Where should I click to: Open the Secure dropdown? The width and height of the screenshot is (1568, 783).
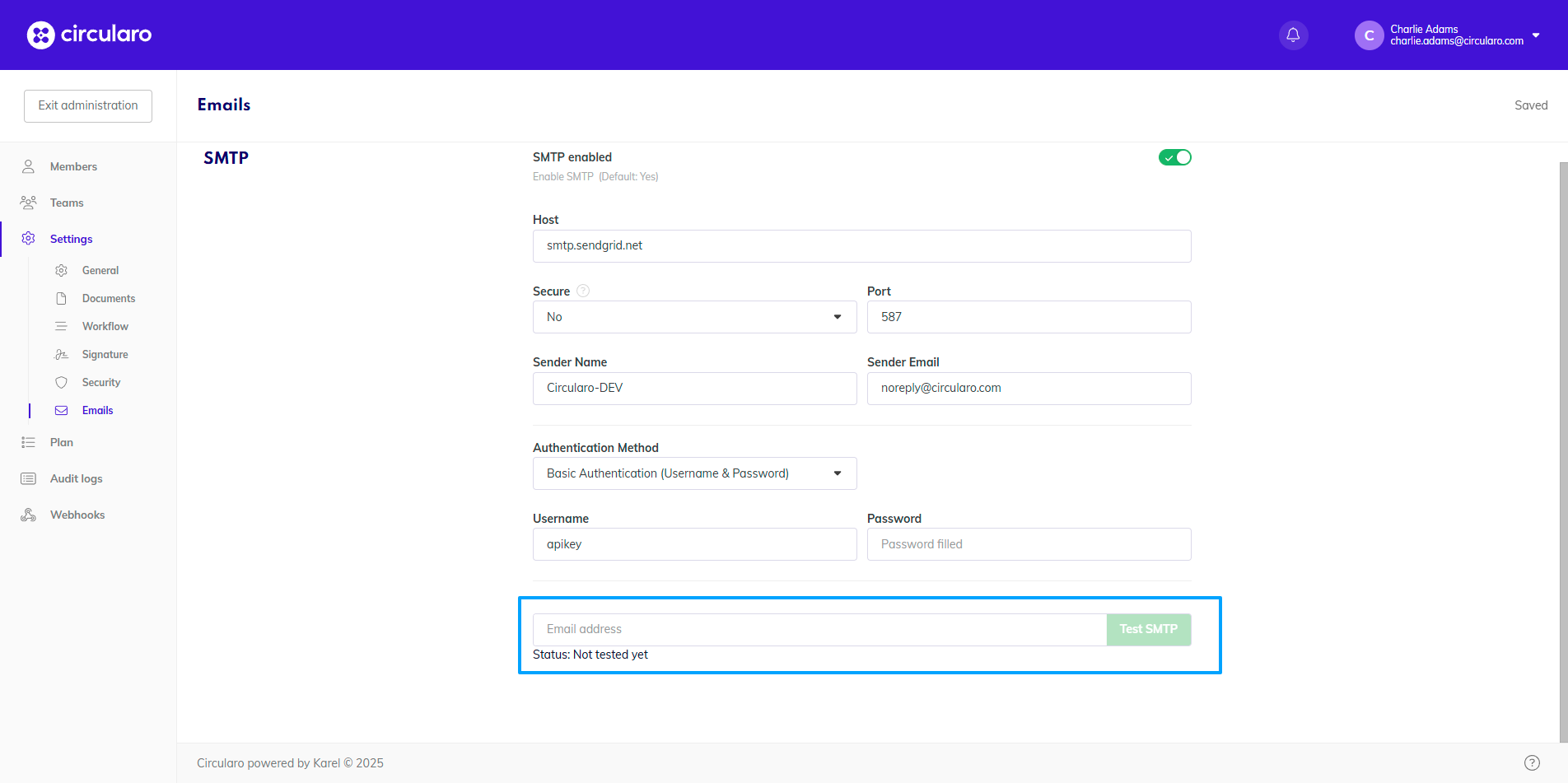pyautogui.click(x=694, y=317)
